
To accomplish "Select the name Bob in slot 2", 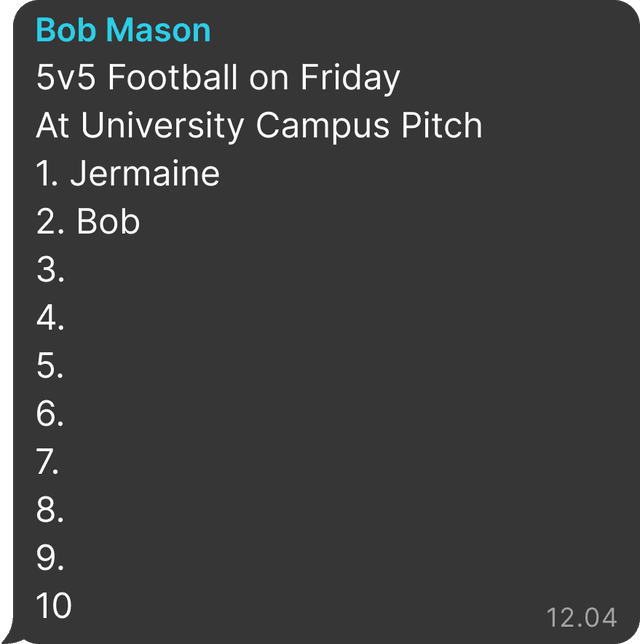I will (x=108, y=222).
